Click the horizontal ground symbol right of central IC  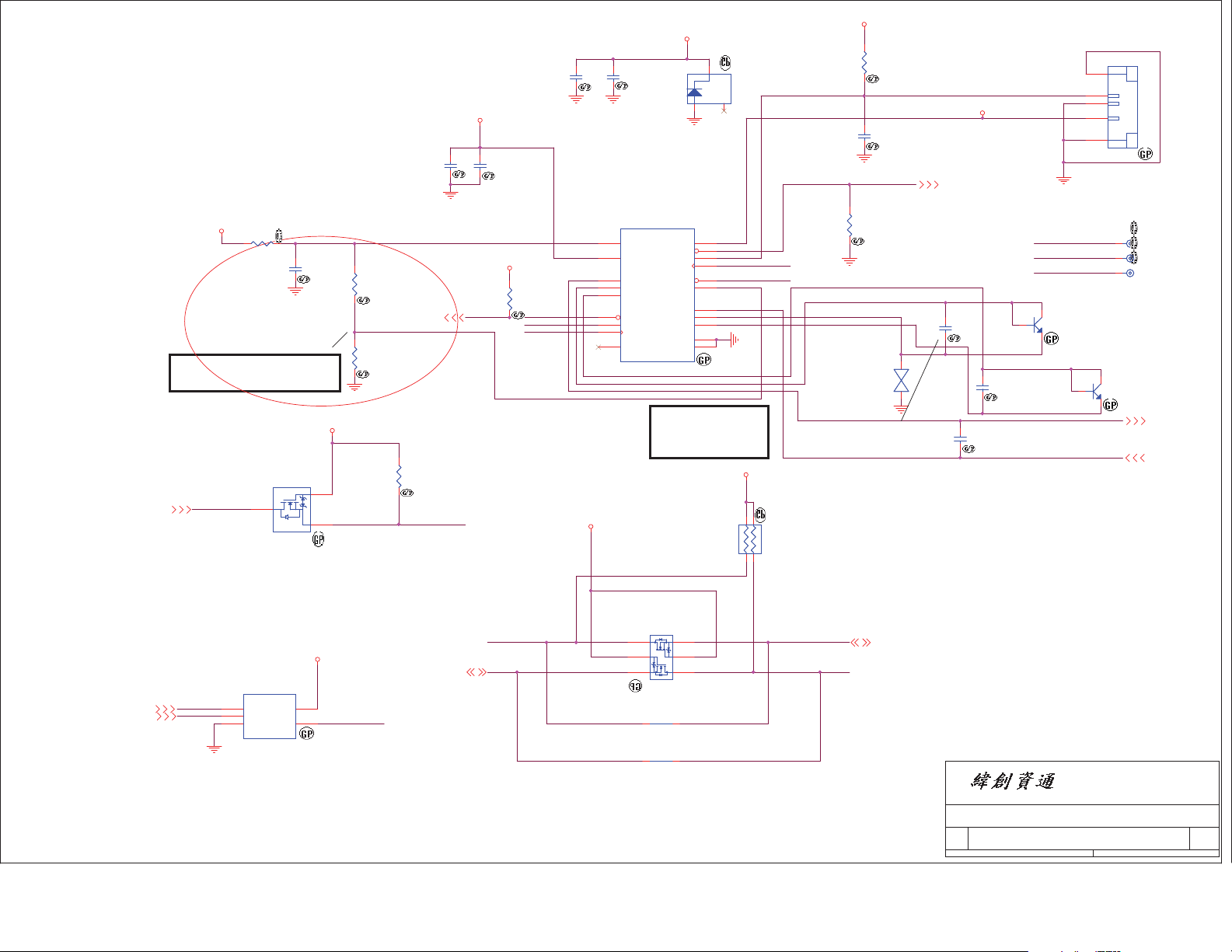click(733, 340)
